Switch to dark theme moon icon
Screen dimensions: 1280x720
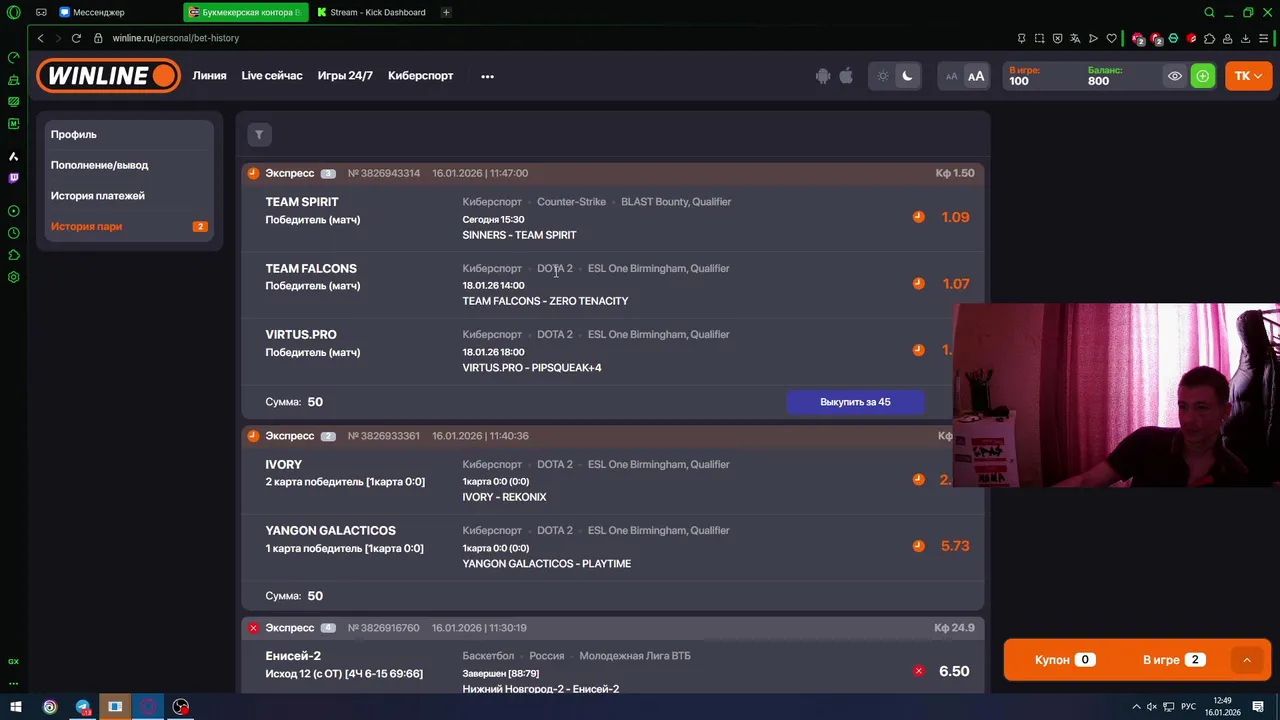tap(907, 76)
